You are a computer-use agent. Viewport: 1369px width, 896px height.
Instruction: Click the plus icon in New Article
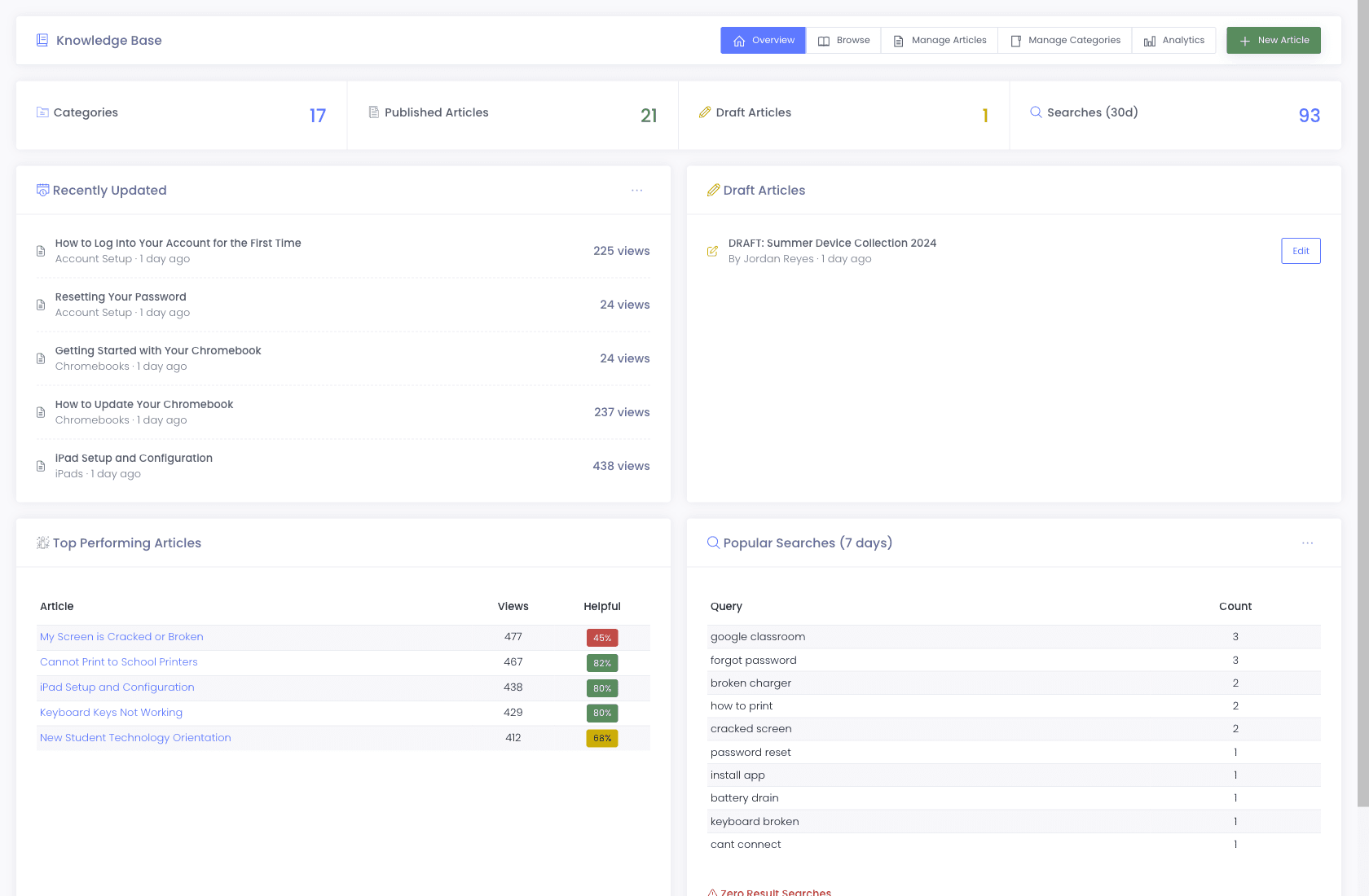[1245, 41]
